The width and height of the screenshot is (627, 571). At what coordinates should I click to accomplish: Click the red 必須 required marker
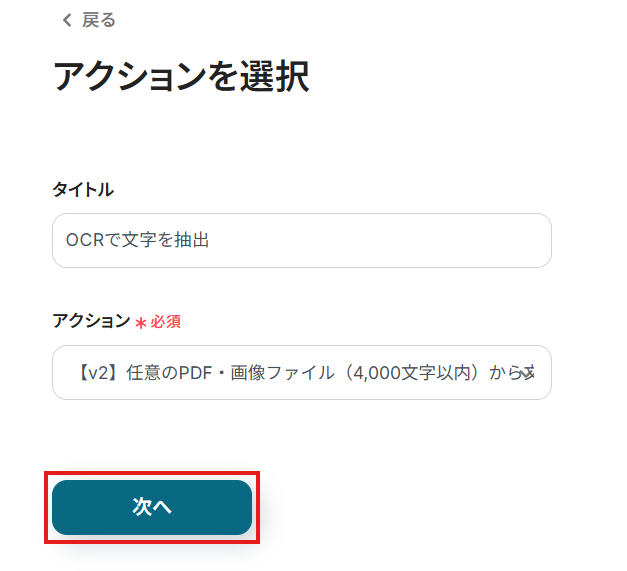point(166,322)
